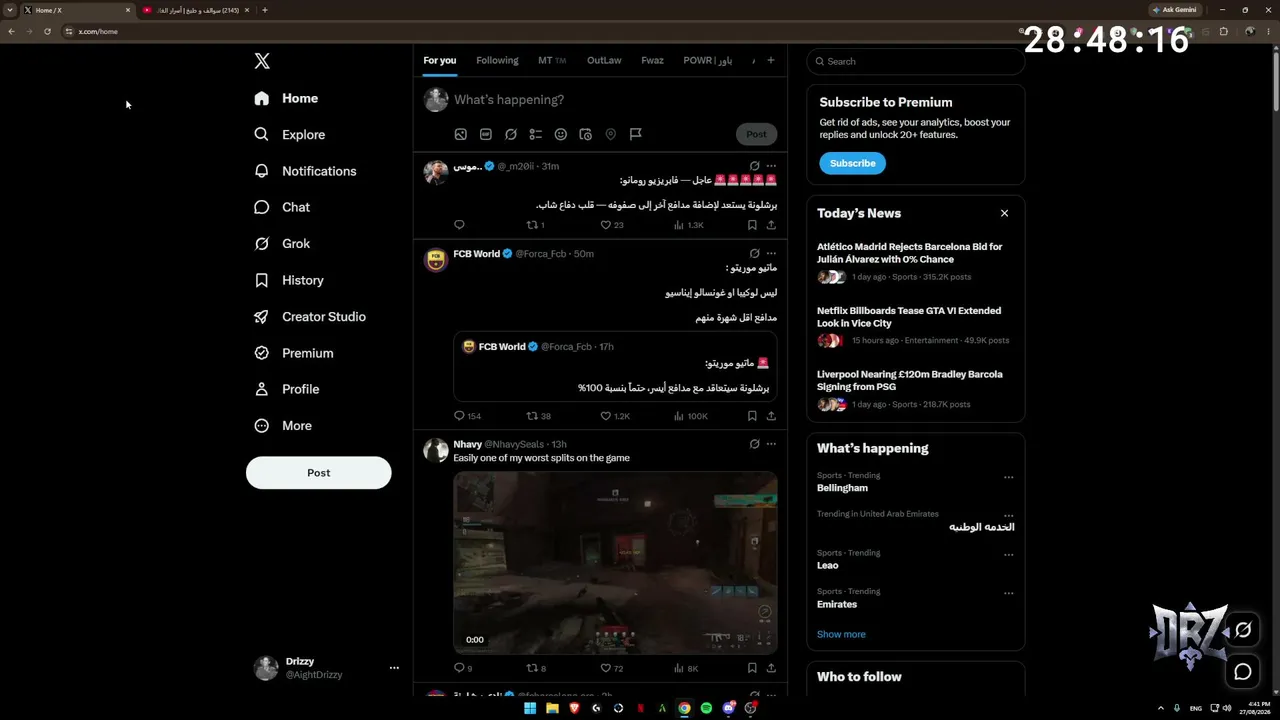
Task: Reply to the @_m20ii post
Action: pyautogui.click(x=459, y=225)
